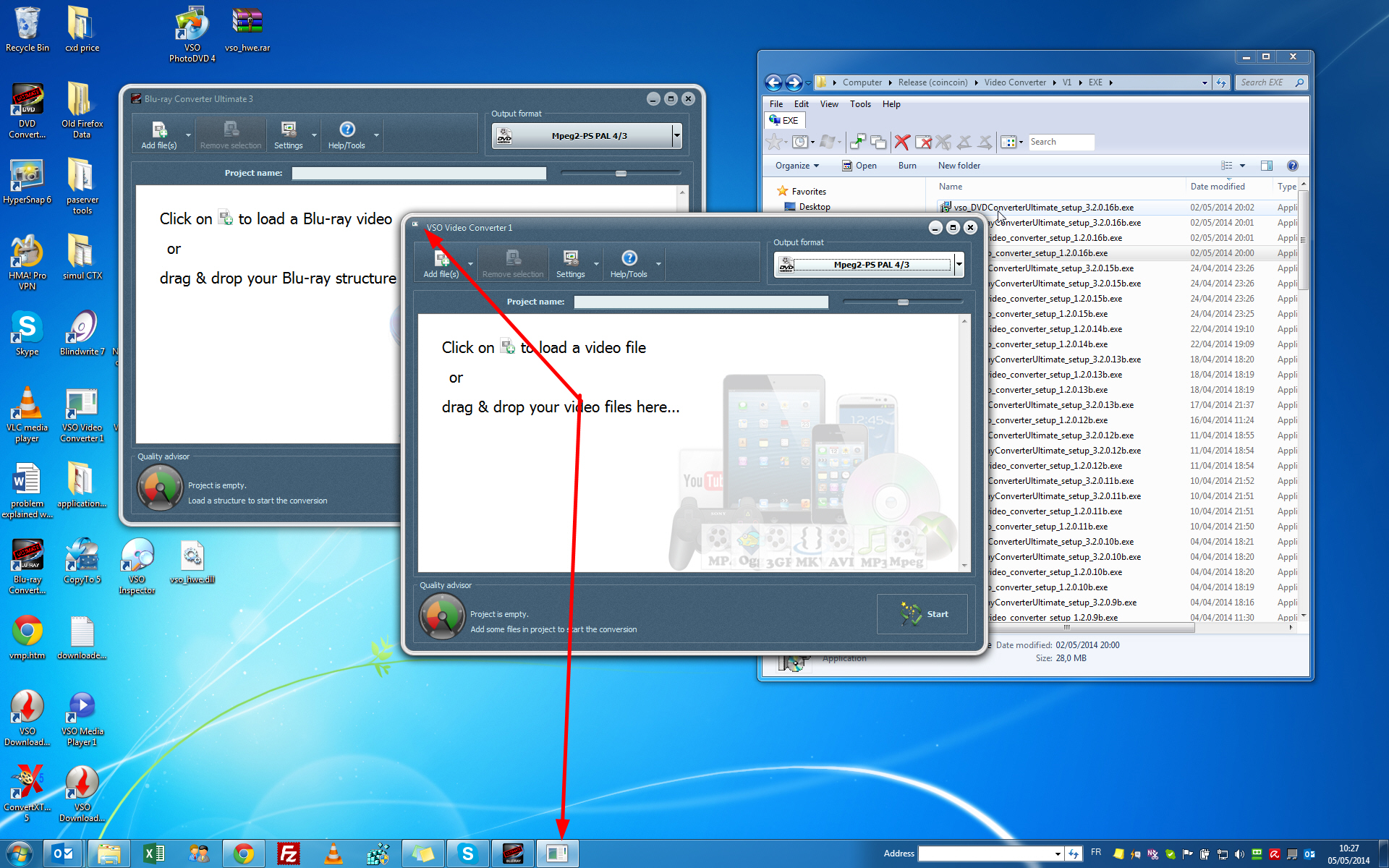The image size is (1389, 868).
Task: Open File menu in Explorer
Action: [776, 104]
